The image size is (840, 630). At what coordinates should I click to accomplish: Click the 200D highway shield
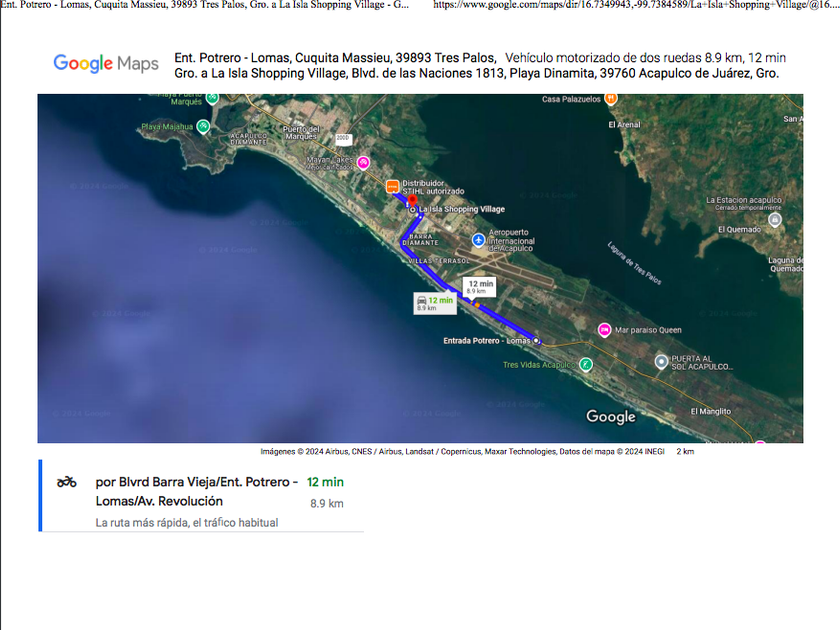click(343, 138)
